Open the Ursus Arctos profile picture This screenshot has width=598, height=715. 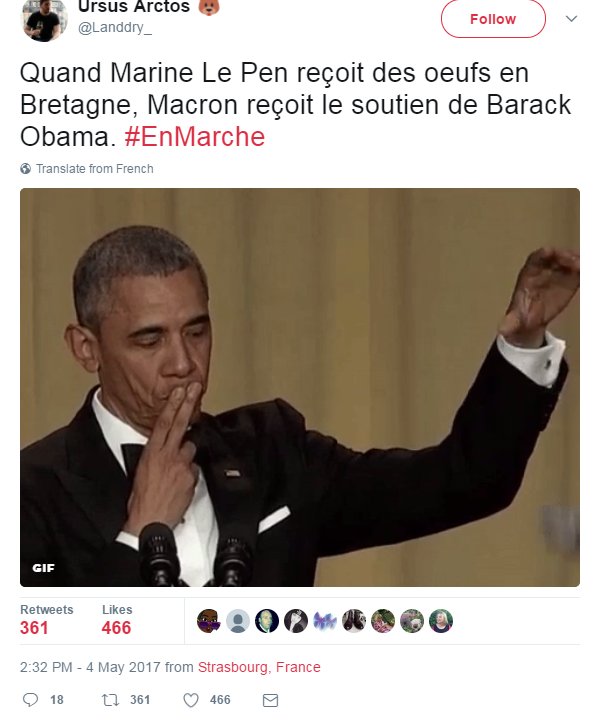(x=44, y=19)
